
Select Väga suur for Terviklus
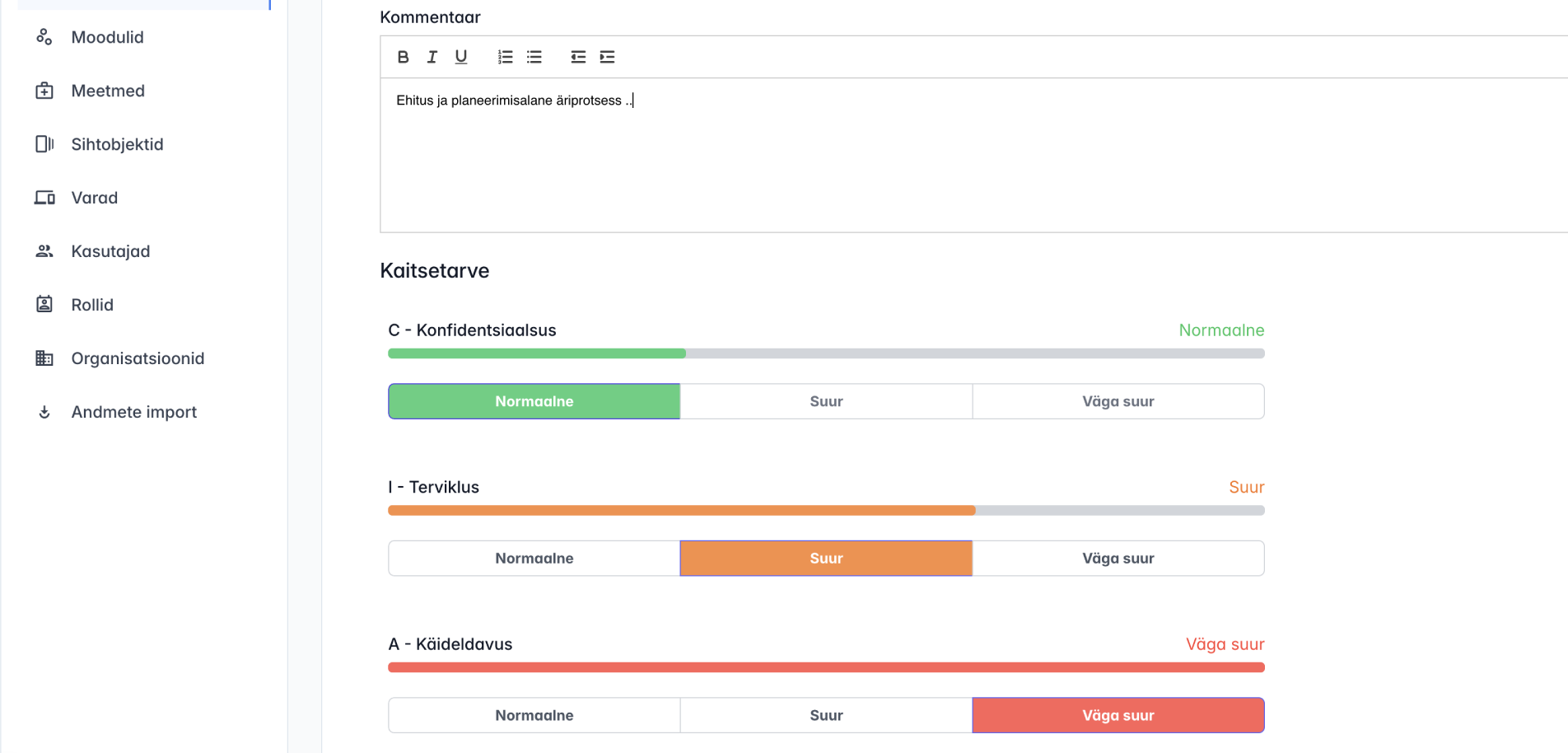(x=1118, y=559)
